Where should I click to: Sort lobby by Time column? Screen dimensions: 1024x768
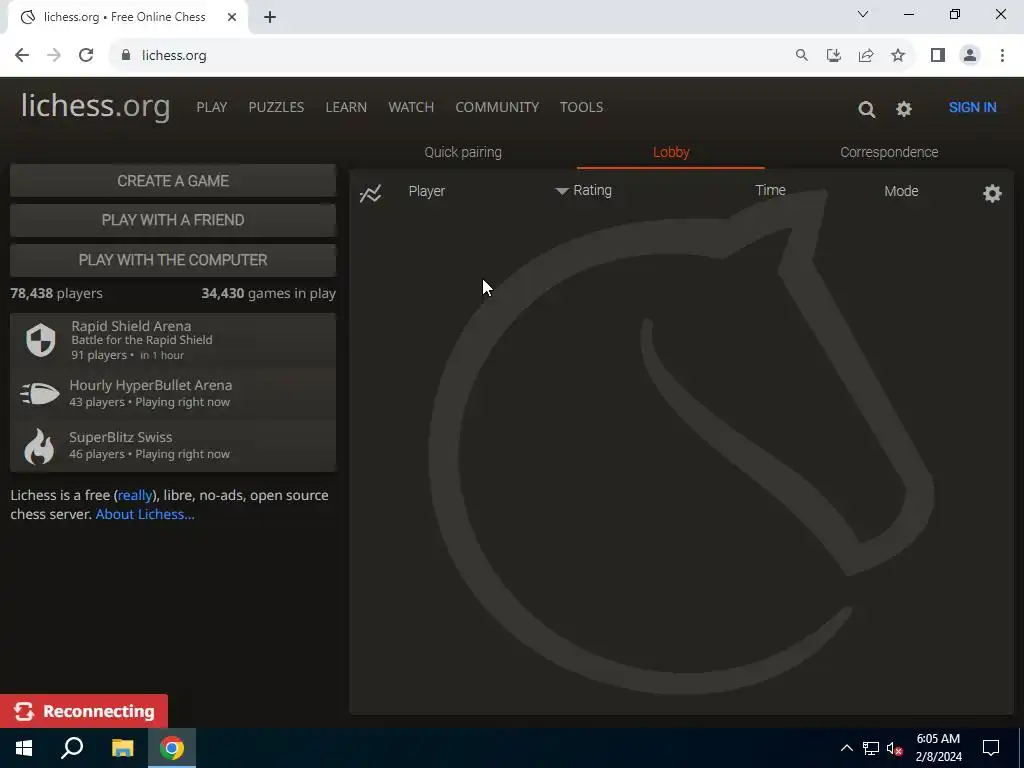(x=770, y=190)
